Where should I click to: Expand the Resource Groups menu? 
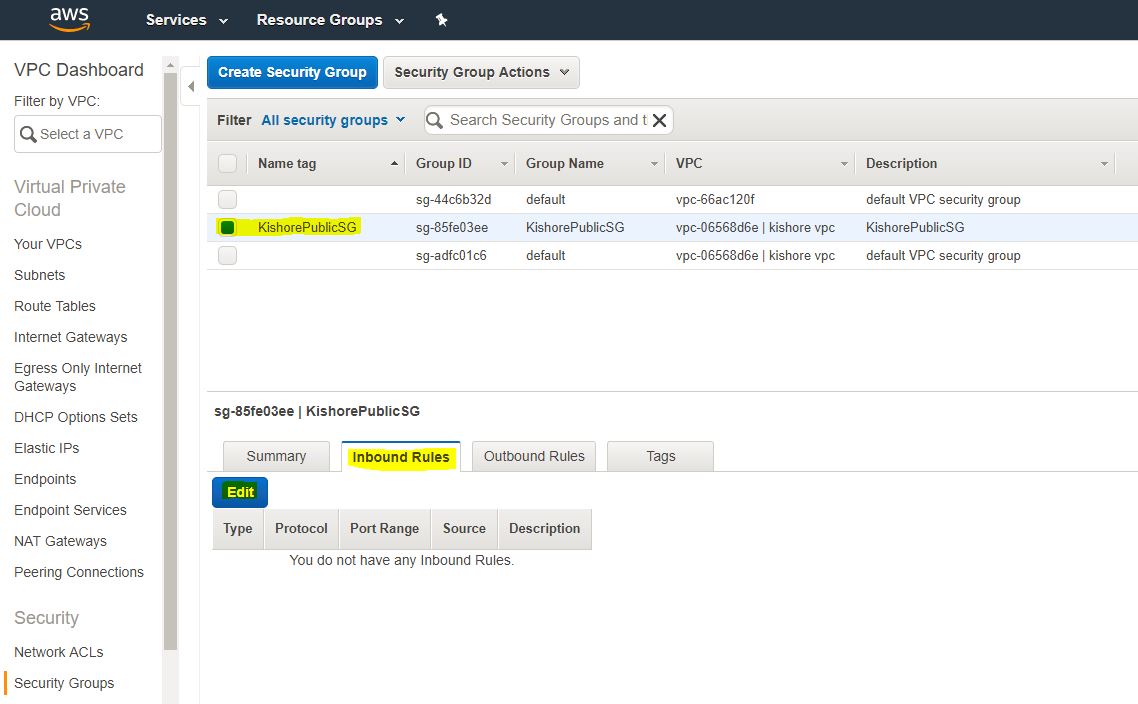(330, 20)
